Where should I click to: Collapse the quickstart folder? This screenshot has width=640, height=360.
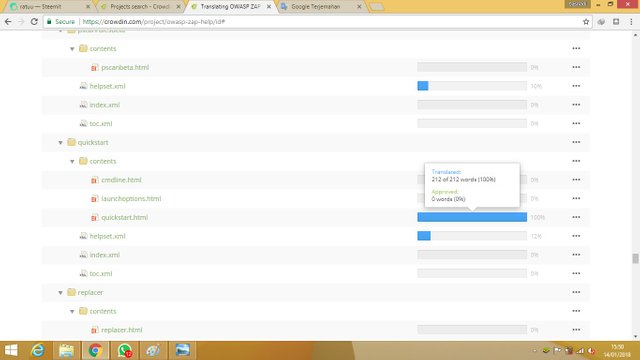tap(60, 142)
